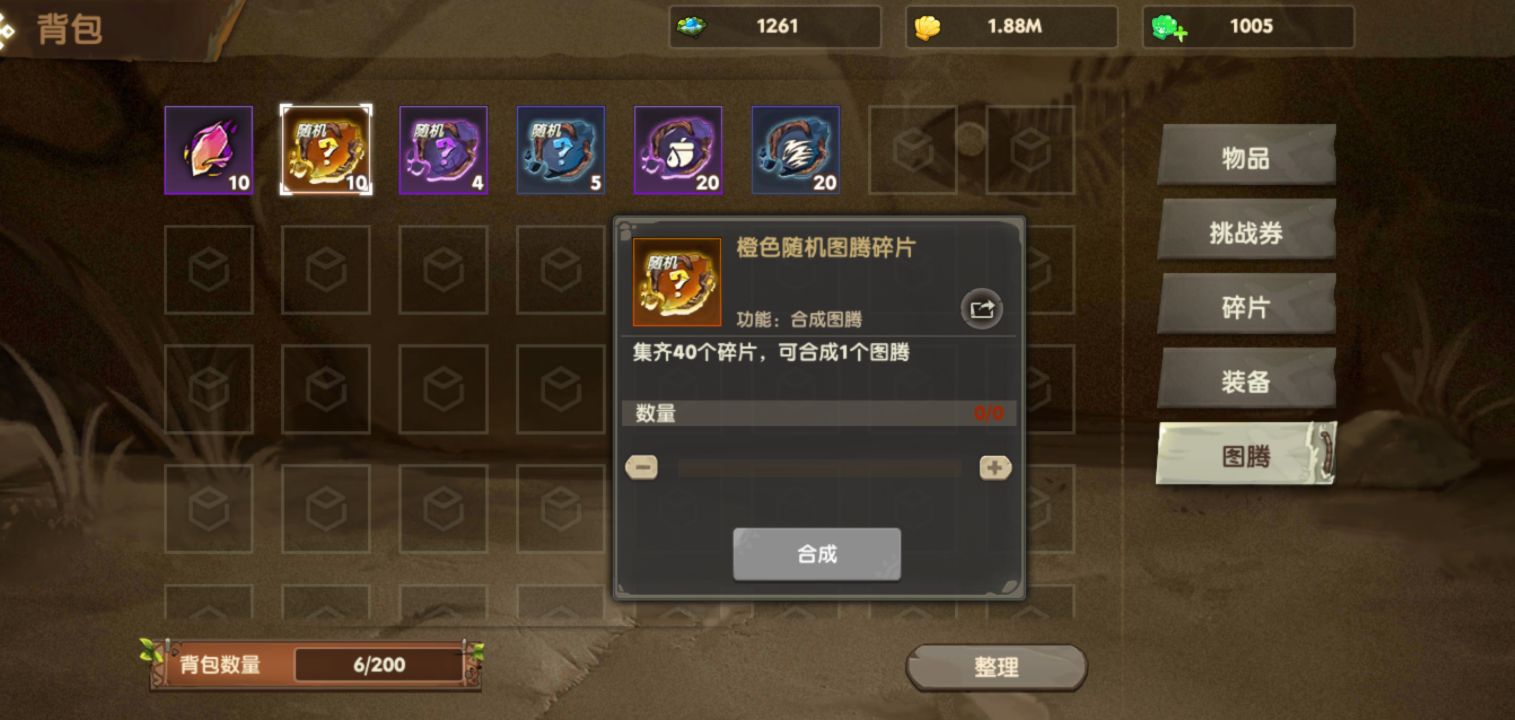Select the purple acorn totem fragment
This screenshot has height=720, width=1515.
(678, 150)
